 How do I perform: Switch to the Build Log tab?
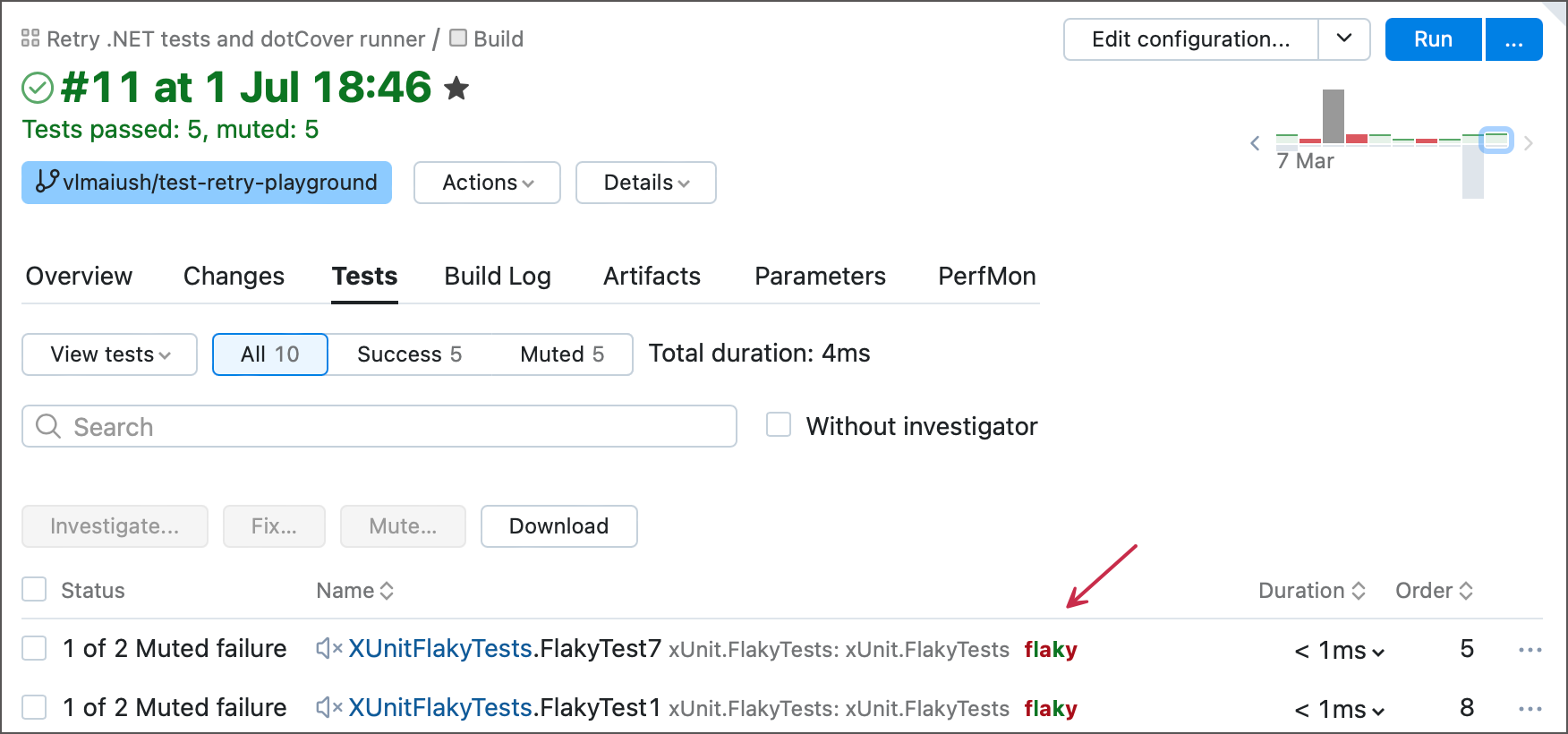click(x=498, y=277)
